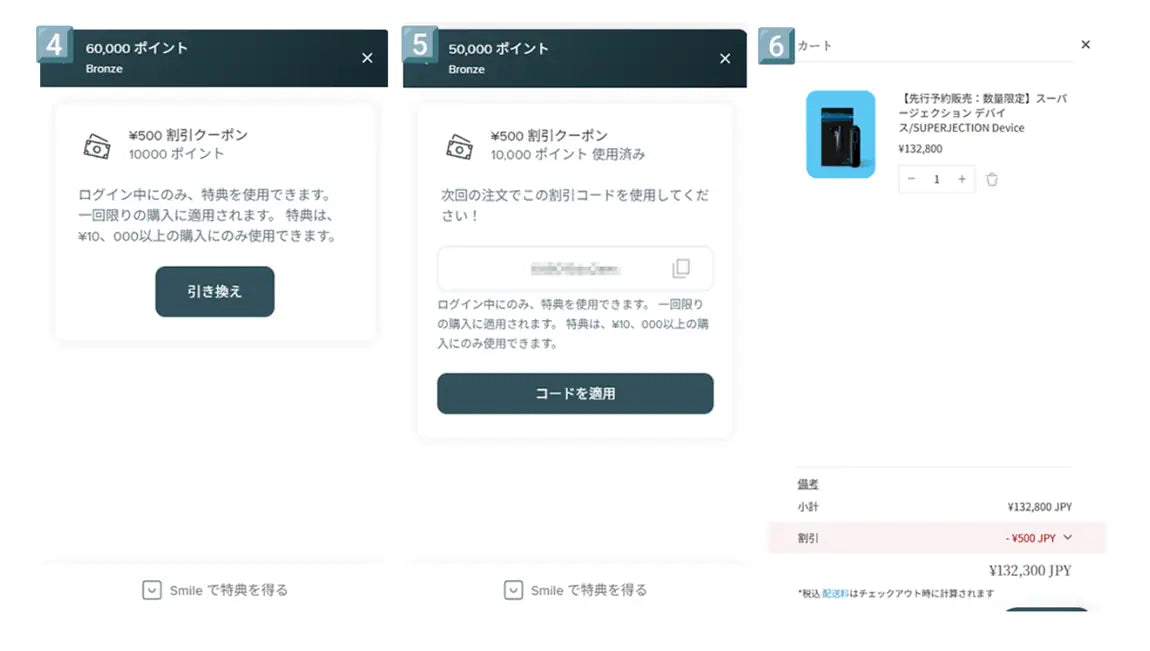Screen dimensions: 1150x651
Task: Increase cart quantity with plus button
Action: tap(962, 179)
